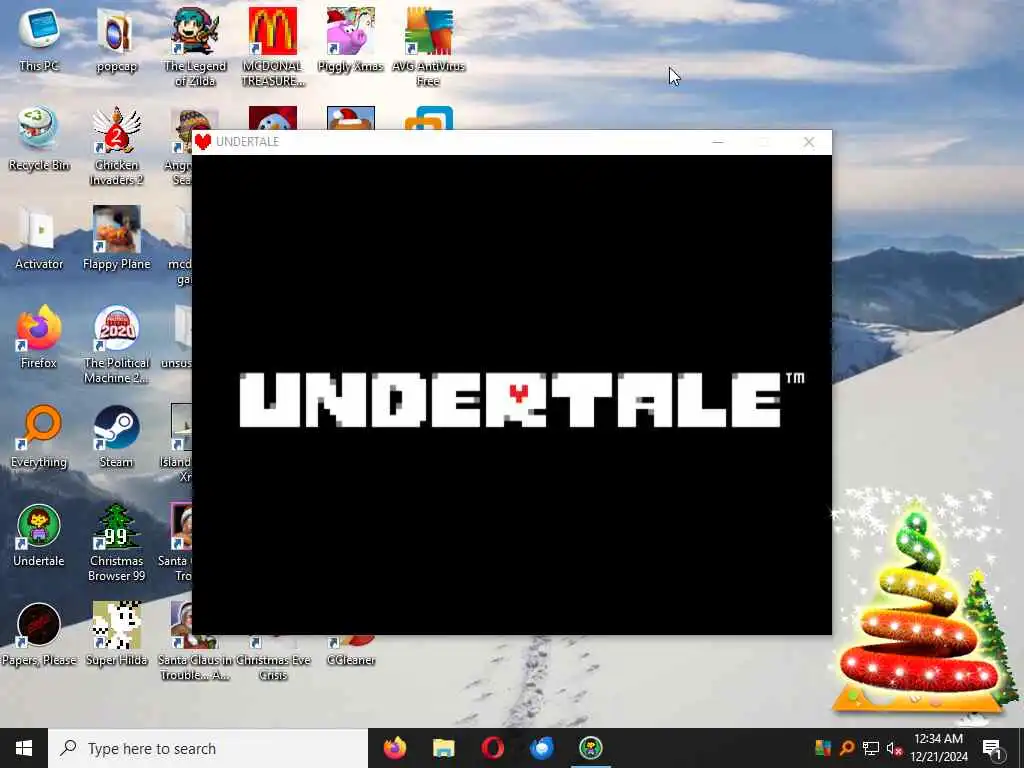Close the Undertale game window
1024x768 pixels.
coord(809,142)
